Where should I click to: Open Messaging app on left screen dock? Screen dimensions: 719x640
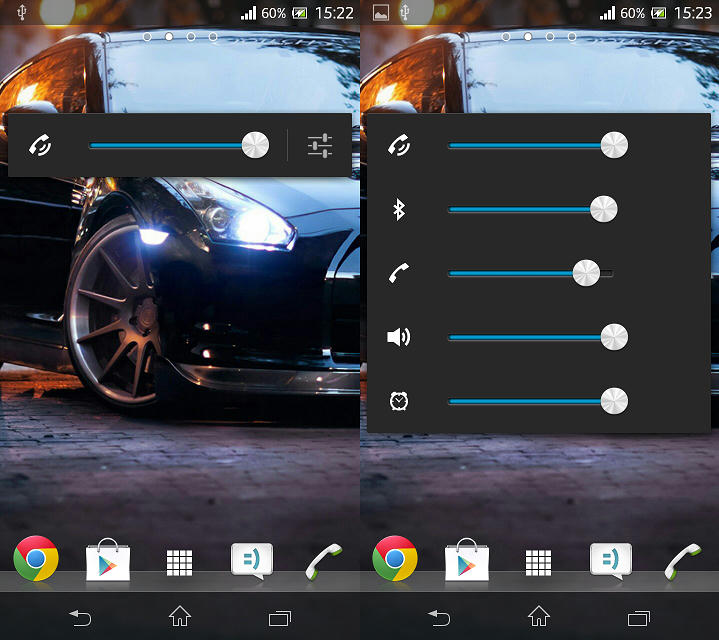point(252,560)
